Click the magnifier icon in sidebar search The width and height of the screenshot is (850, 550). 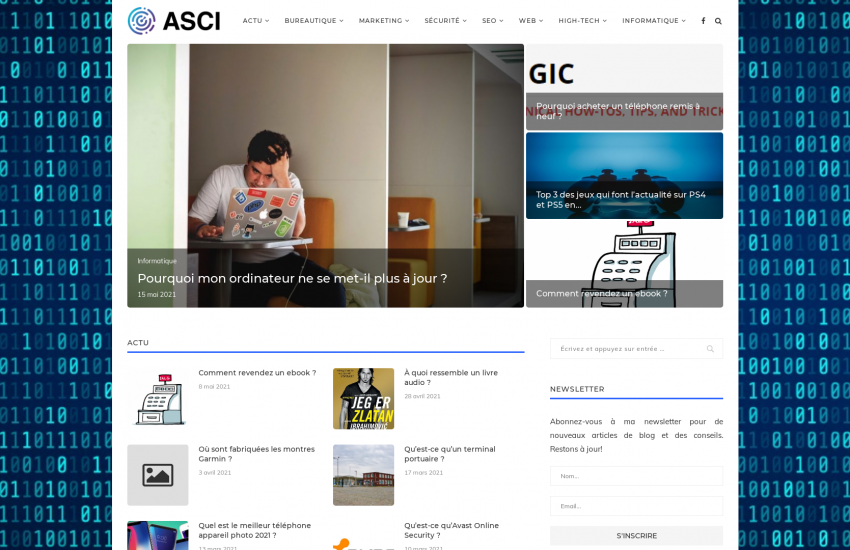pyautogui.click(x=710, y=349)
